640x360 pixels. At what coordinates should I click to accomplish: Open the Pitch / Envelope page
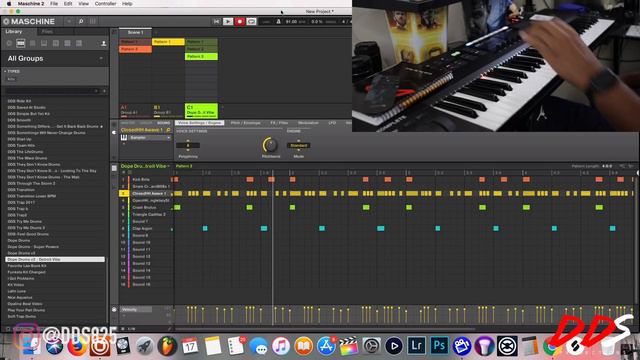click(x=245, y=123)
